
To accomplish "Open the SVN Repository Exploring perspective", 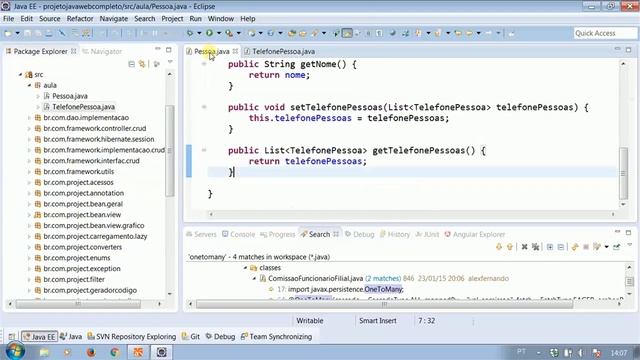I will pos(132,337).
